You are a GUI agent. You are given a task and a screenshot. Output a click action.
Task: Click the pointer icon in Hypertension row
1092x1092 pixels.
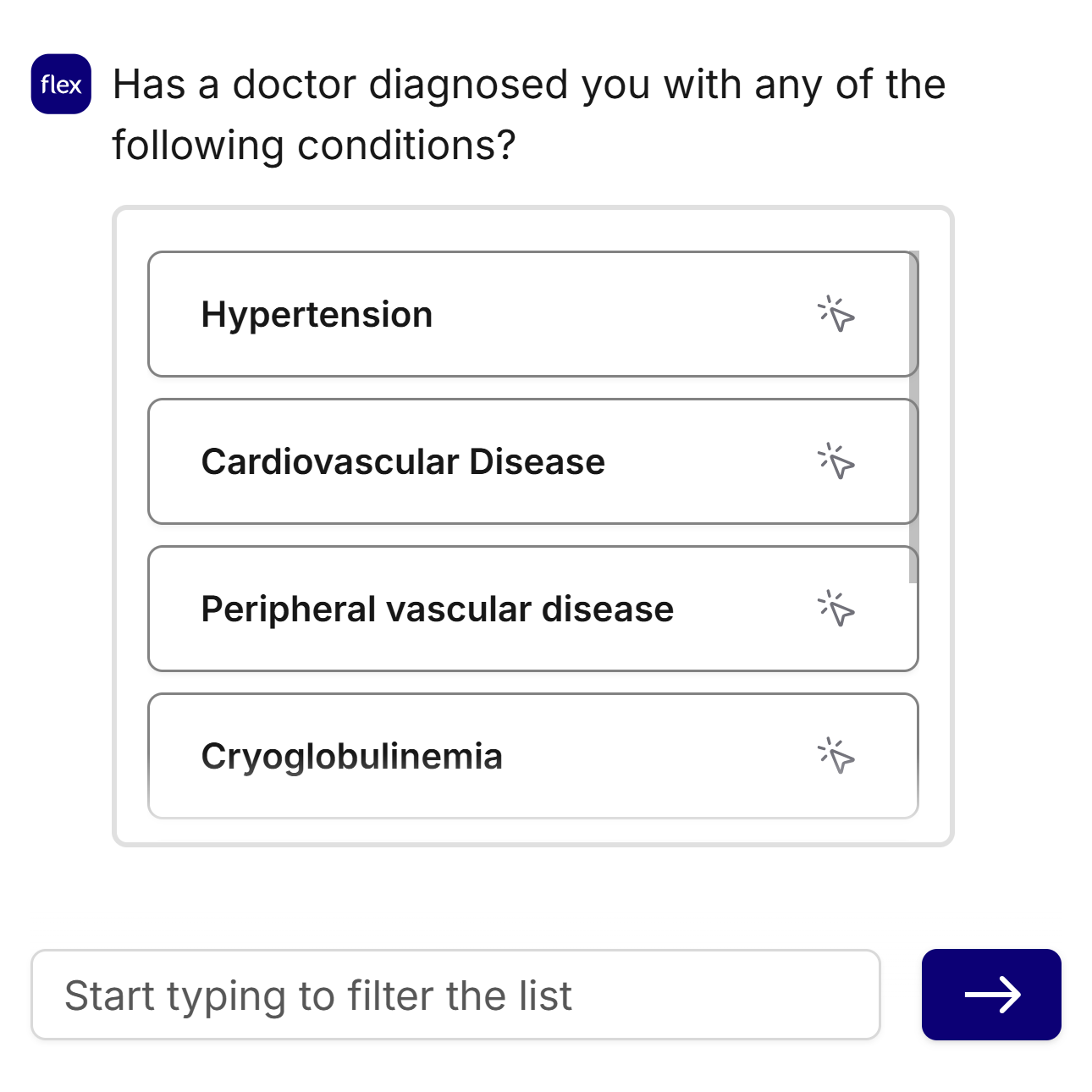click(x=836, y=314)
